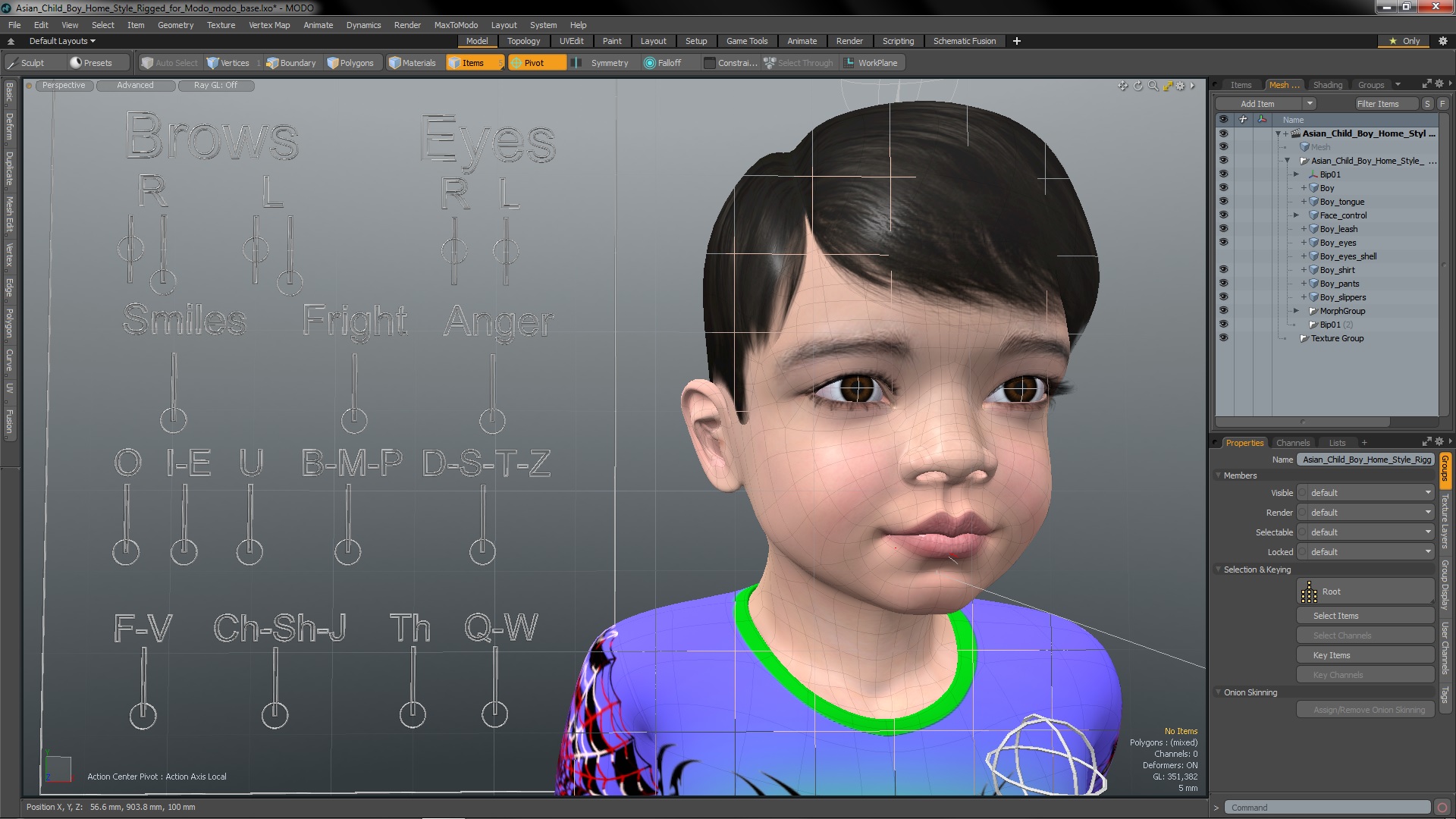1456x819 pixels.
Task: Switch to Boundary selection mode
Action: 291,63
